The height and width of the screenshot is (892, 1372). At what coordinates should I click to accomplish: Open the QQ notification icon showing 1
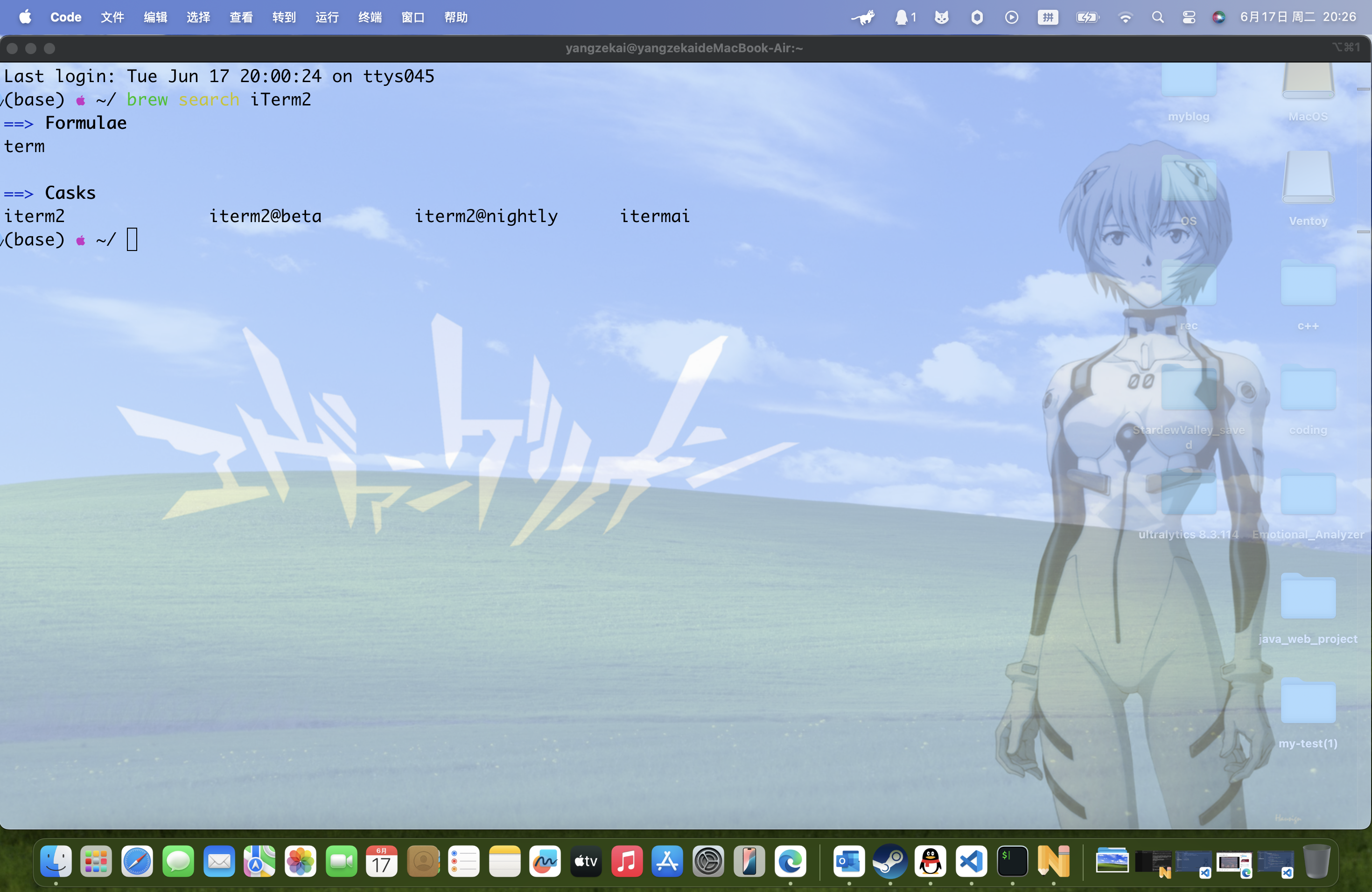905,17
